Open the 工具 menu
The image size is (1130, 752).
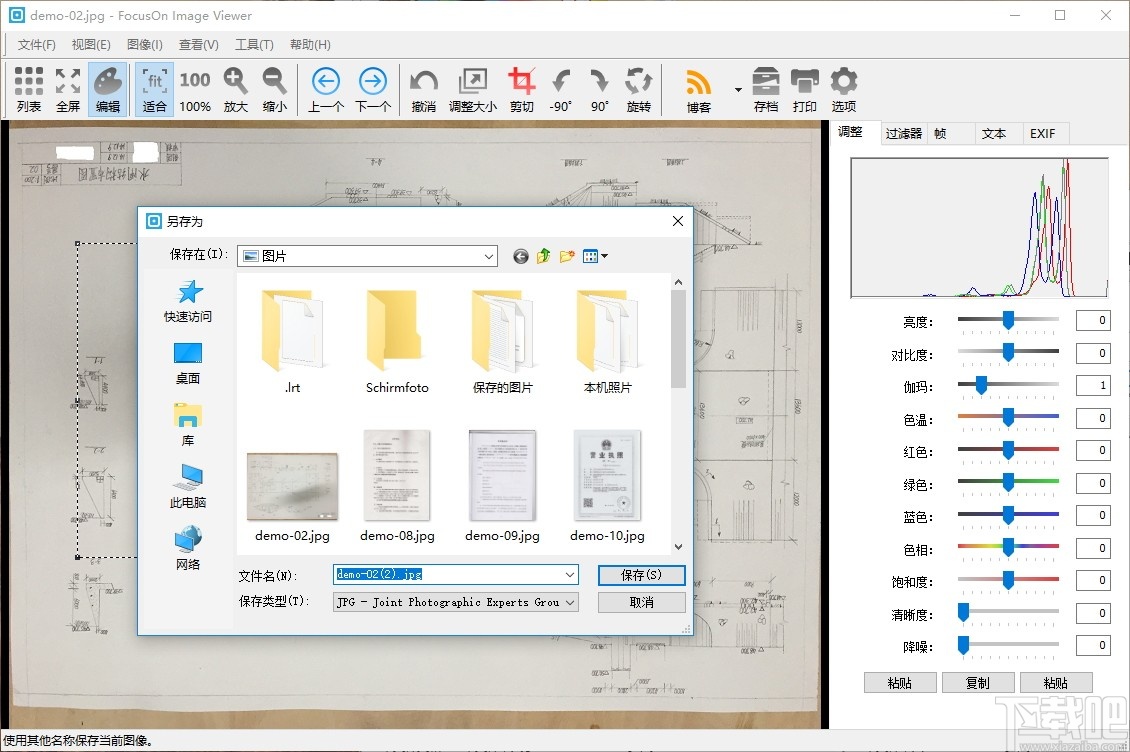tap(253, 44)
